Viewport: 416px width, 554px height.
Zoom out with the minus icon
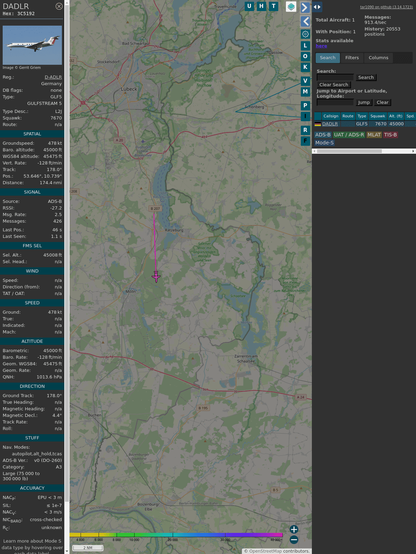point(294,540)
